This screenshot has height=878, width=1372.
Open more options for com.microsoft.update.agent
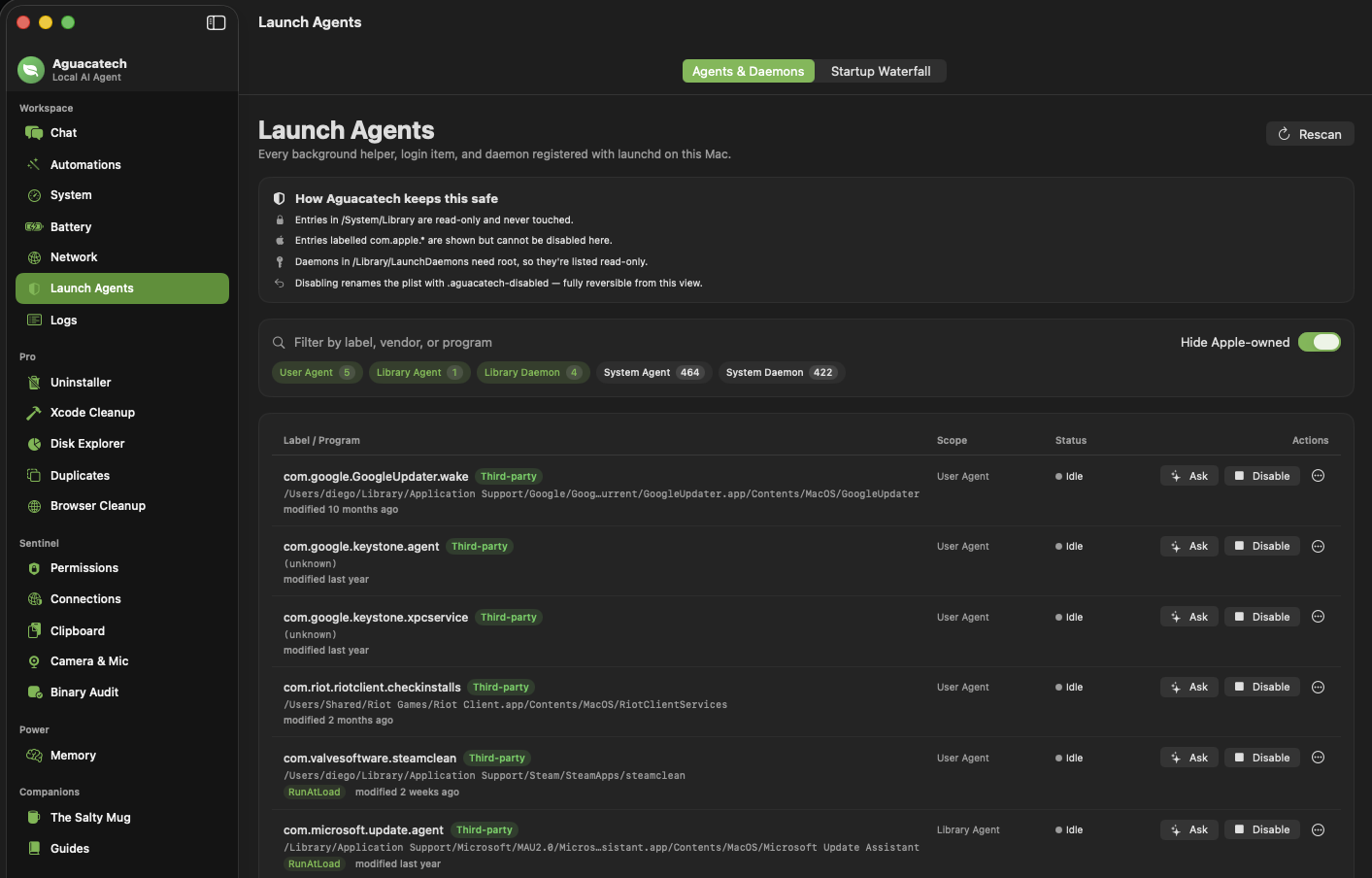(x=1318, y=830)
